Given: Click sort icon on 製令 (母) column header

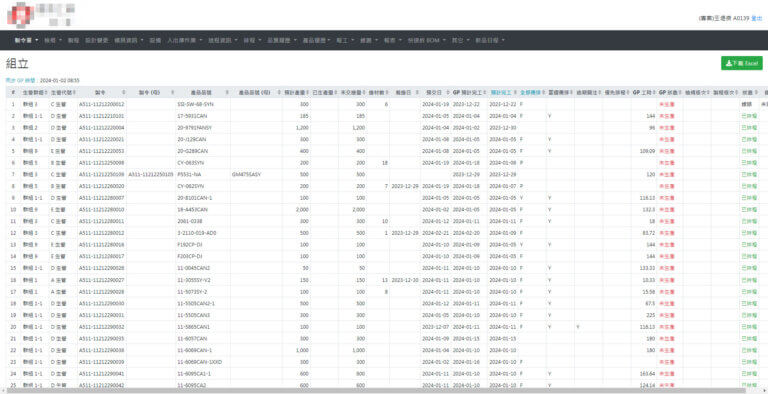Looking at the screenshot, I should [x=172, y=92].
